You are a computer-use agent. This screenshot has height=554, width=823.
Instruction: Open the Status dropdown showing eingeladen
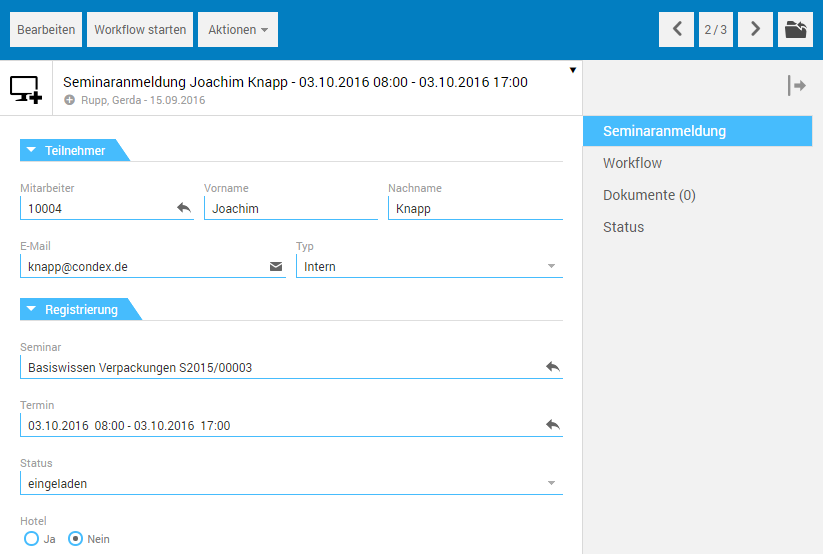point(550,484)
